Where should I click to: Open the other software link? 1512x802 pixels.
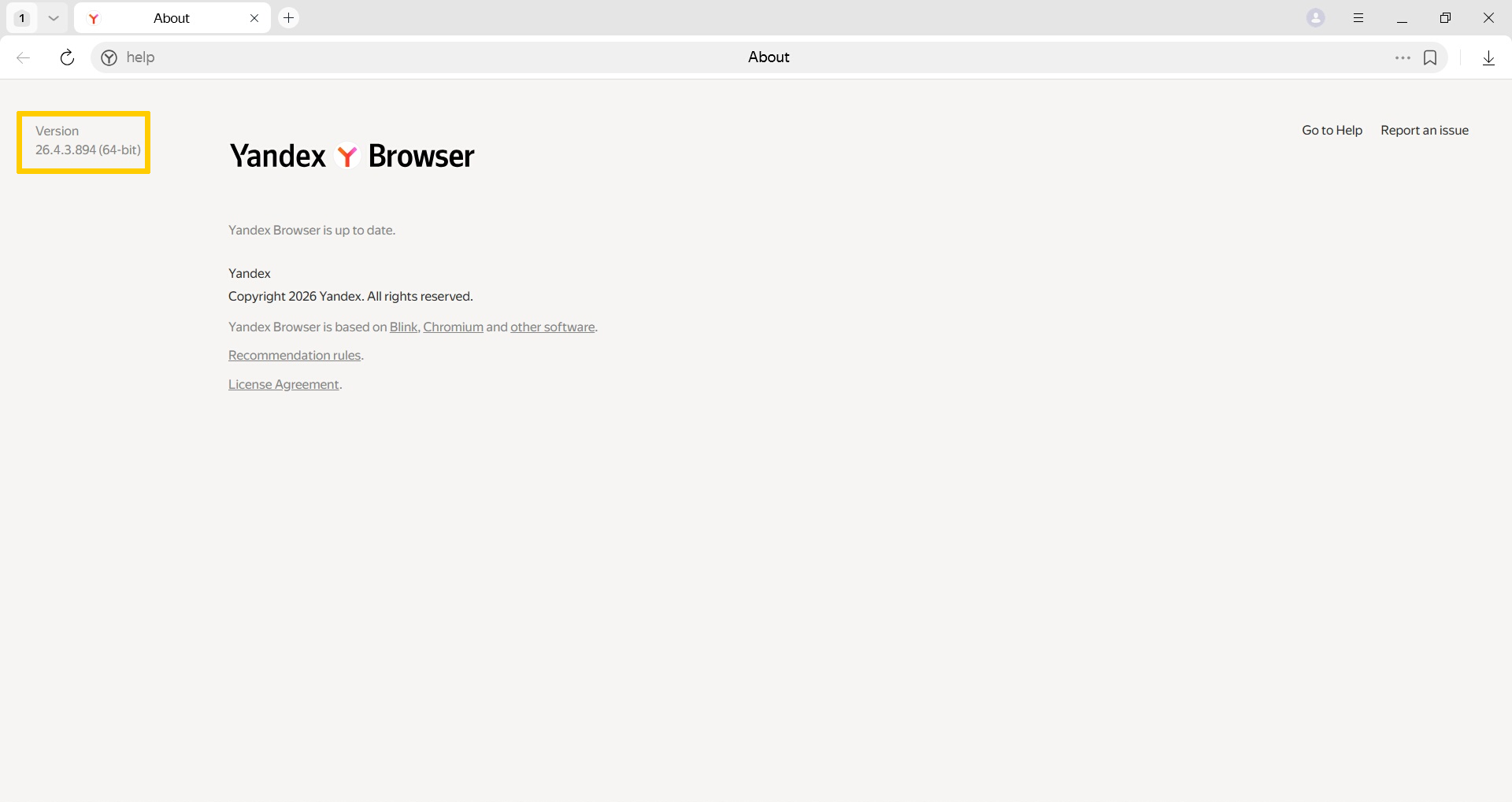[552, 327]
